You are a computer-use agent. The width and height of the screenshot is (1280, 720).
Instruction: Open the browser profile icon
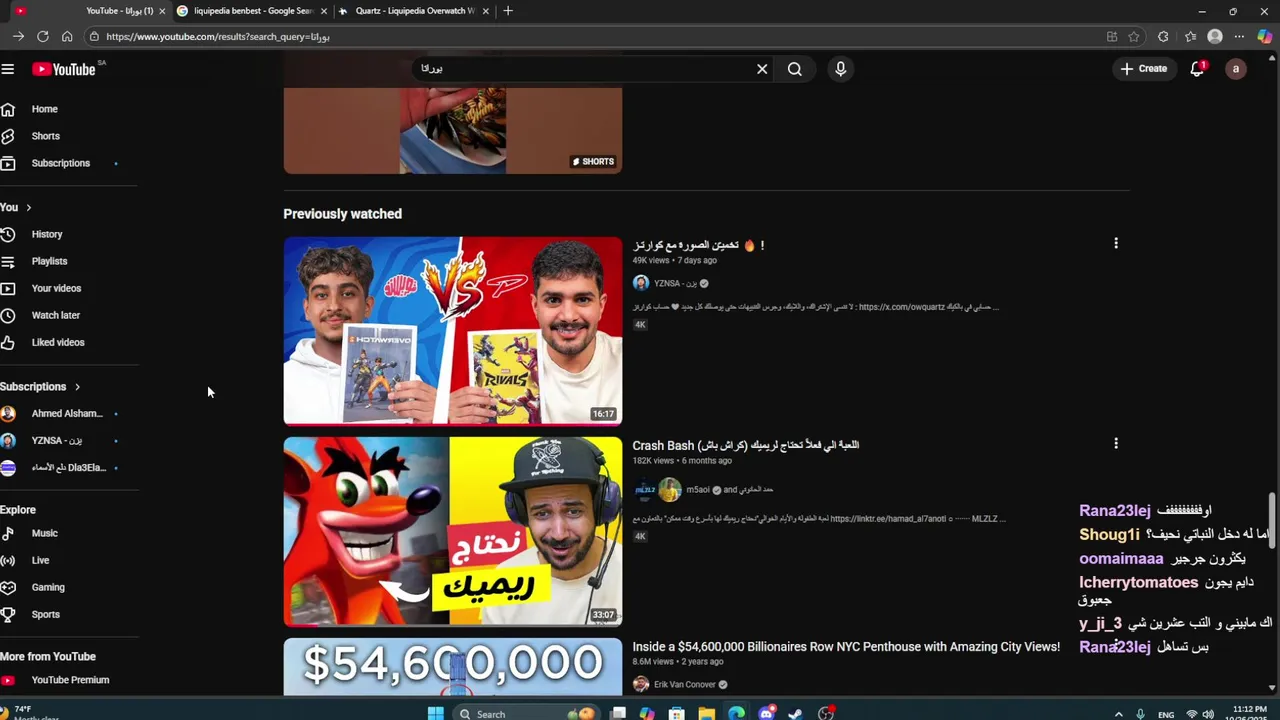click(x=1215, y=37)
